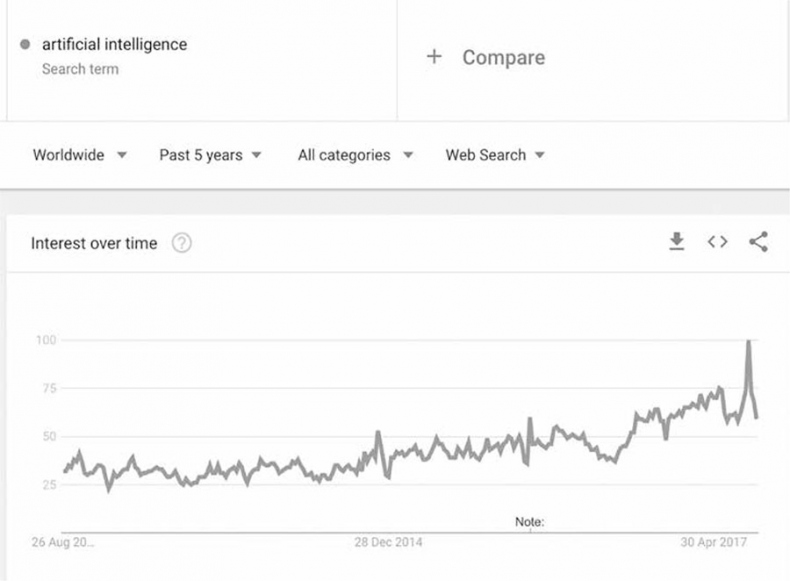Edit the "artificial intelligence" search term
Image resolution: width=790 pixels, height=581 pixels.
(x=114, y=44)
